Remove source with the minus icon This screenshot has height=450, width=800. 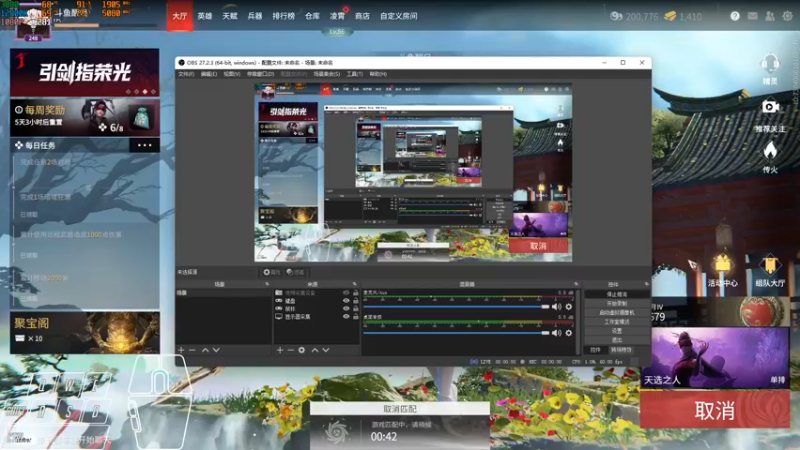coord(291,350)
